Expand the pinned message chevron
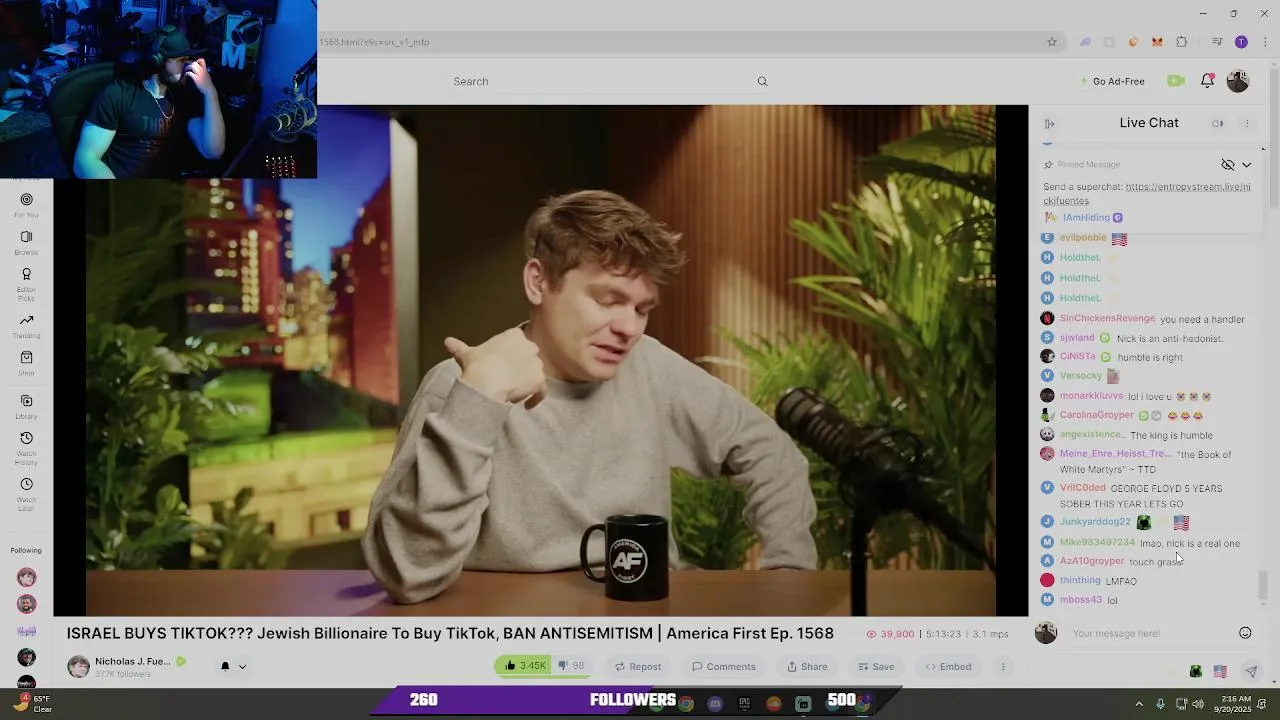 point(1246,165)
